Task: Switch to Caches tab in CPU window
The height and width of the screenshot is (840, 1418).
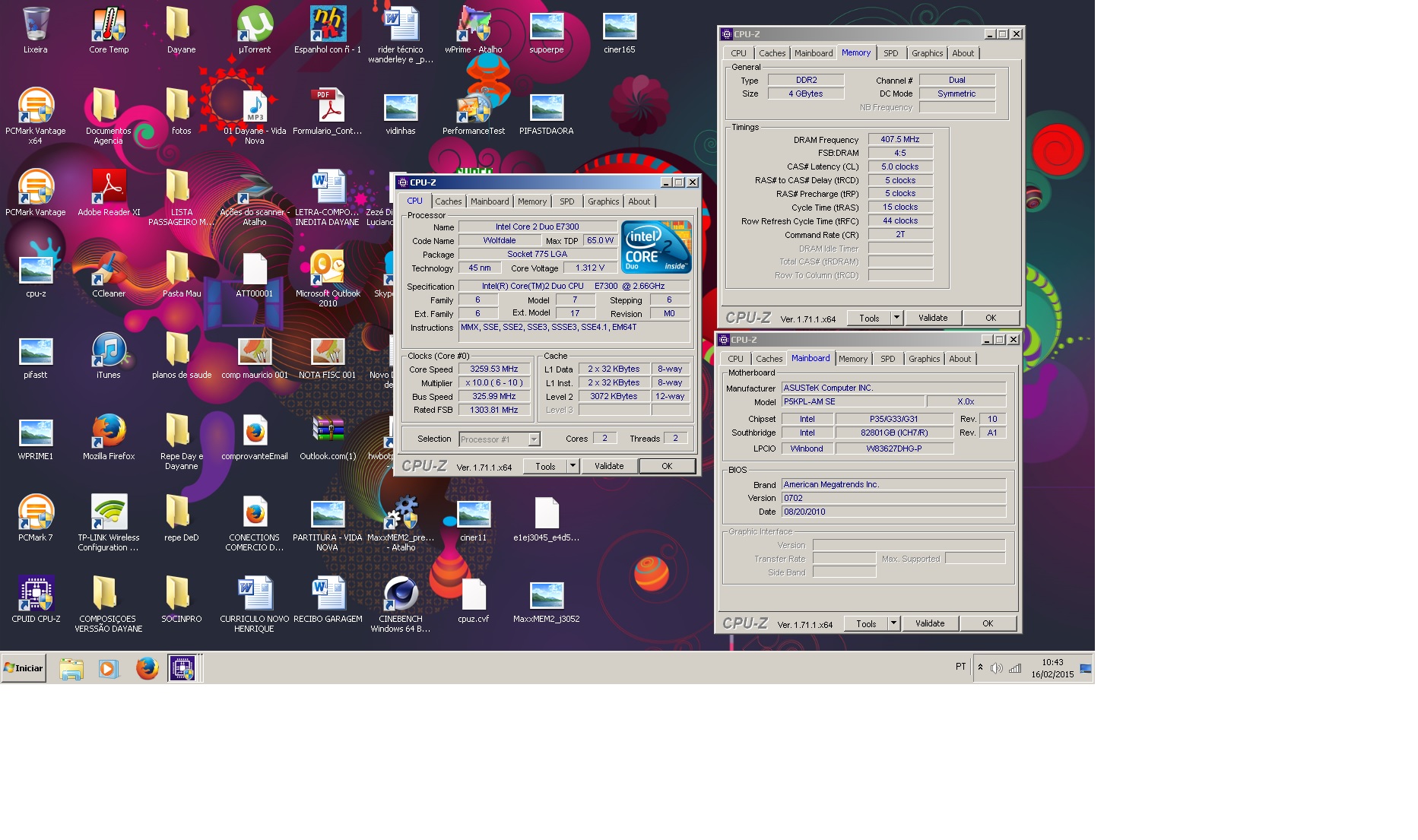Action: point(449,201)
